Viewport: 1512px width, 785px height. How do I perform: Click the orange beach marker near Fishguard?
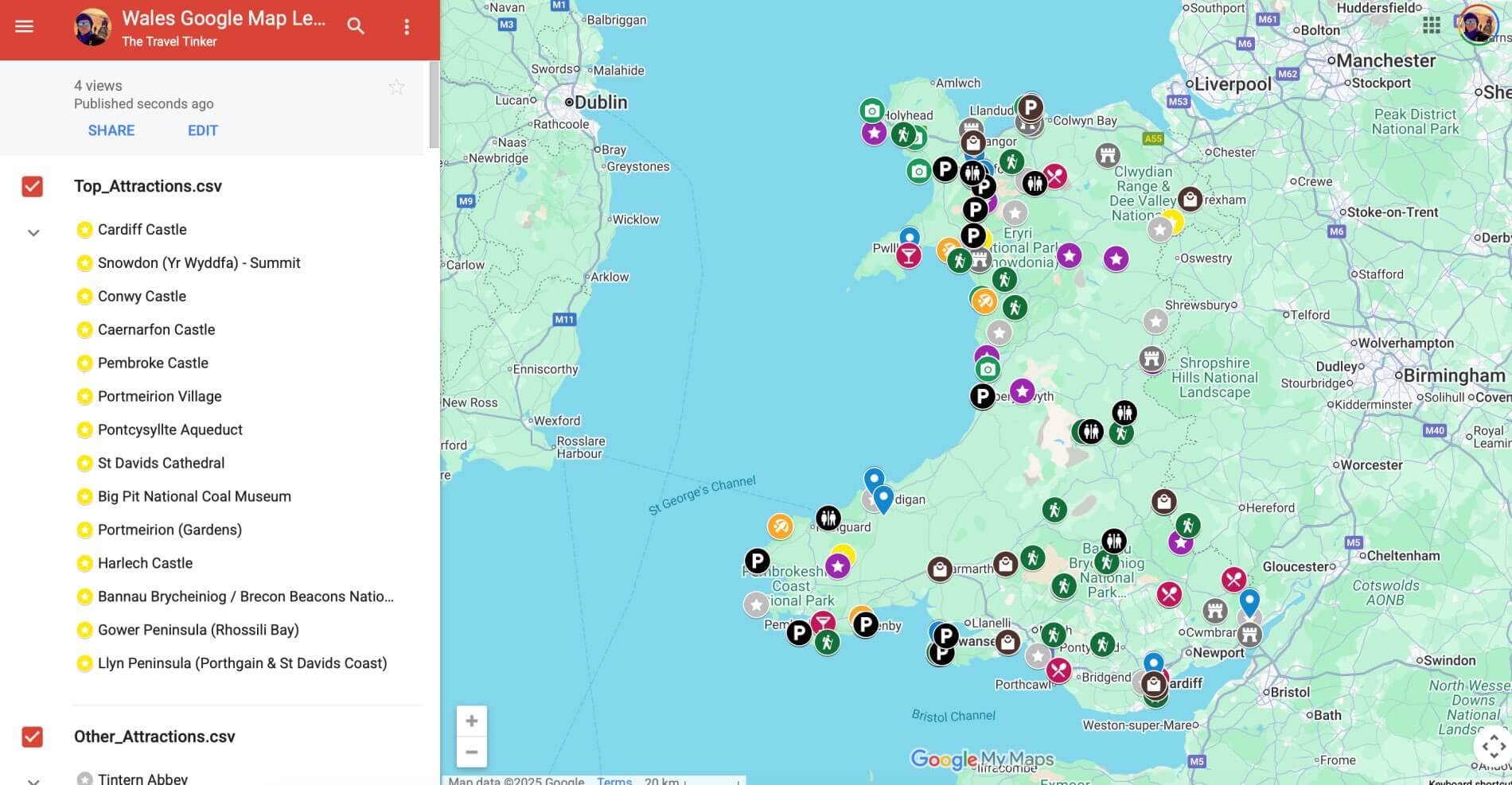point(780,526)
